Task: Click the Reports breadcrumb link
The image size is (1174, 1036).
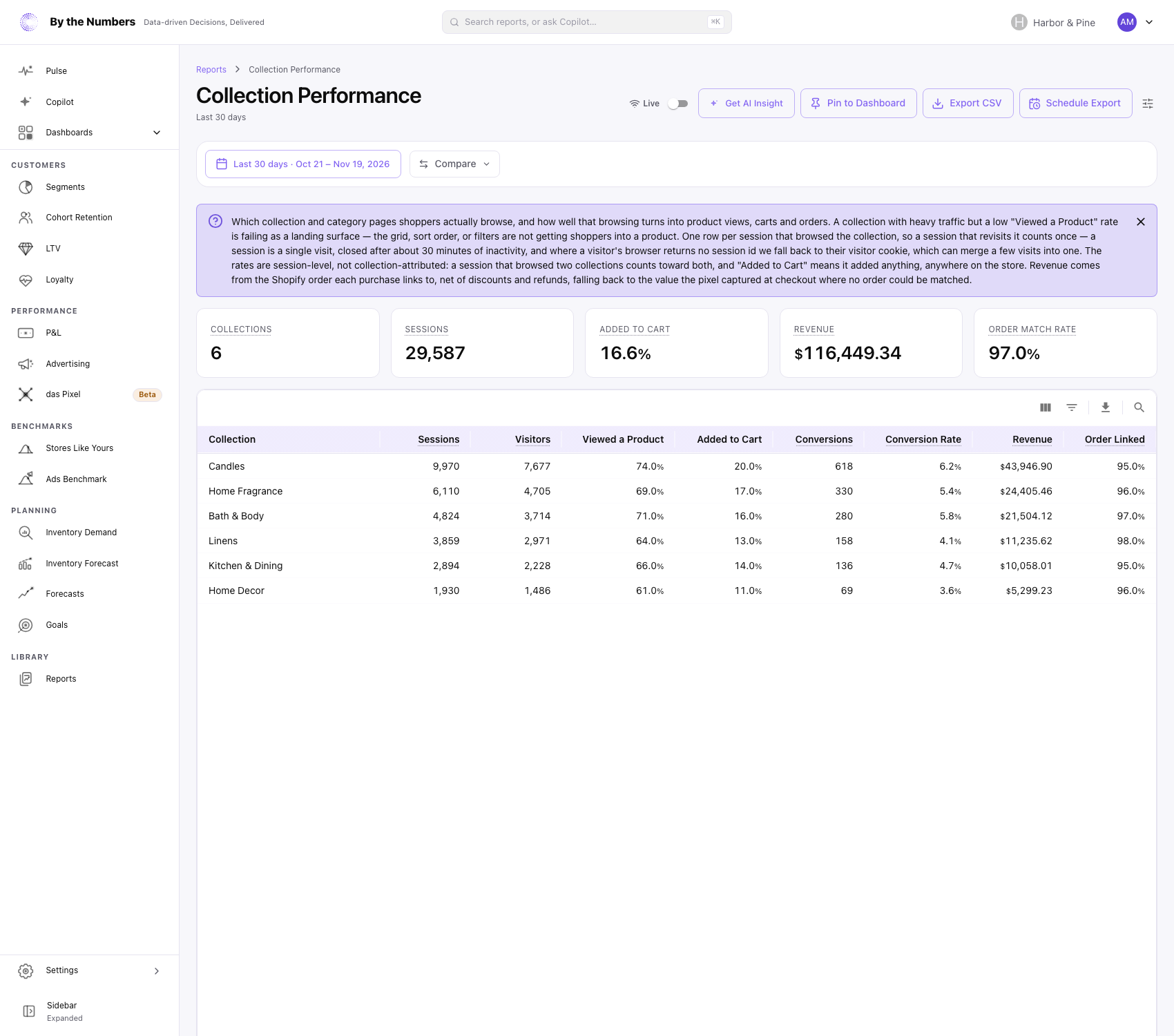Action: pos(211,70)
